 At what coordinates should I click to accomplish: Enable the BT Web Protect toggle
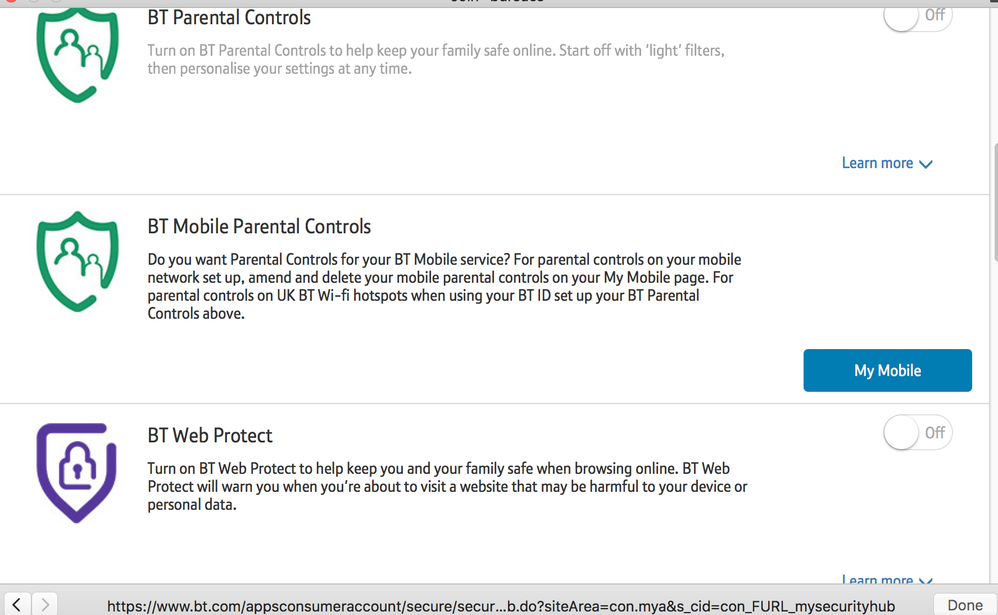point(917,433)
